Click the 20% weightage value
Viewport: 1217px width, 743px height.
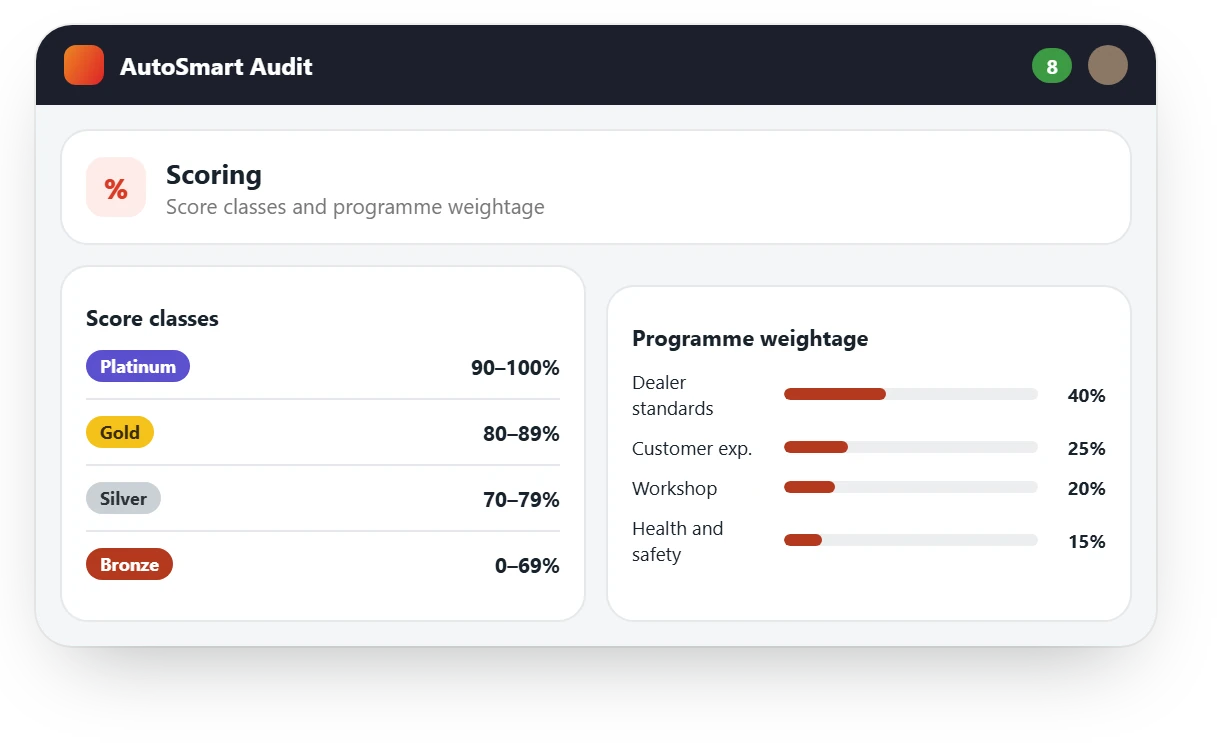pyautogui.click(x=1086, y=489)
